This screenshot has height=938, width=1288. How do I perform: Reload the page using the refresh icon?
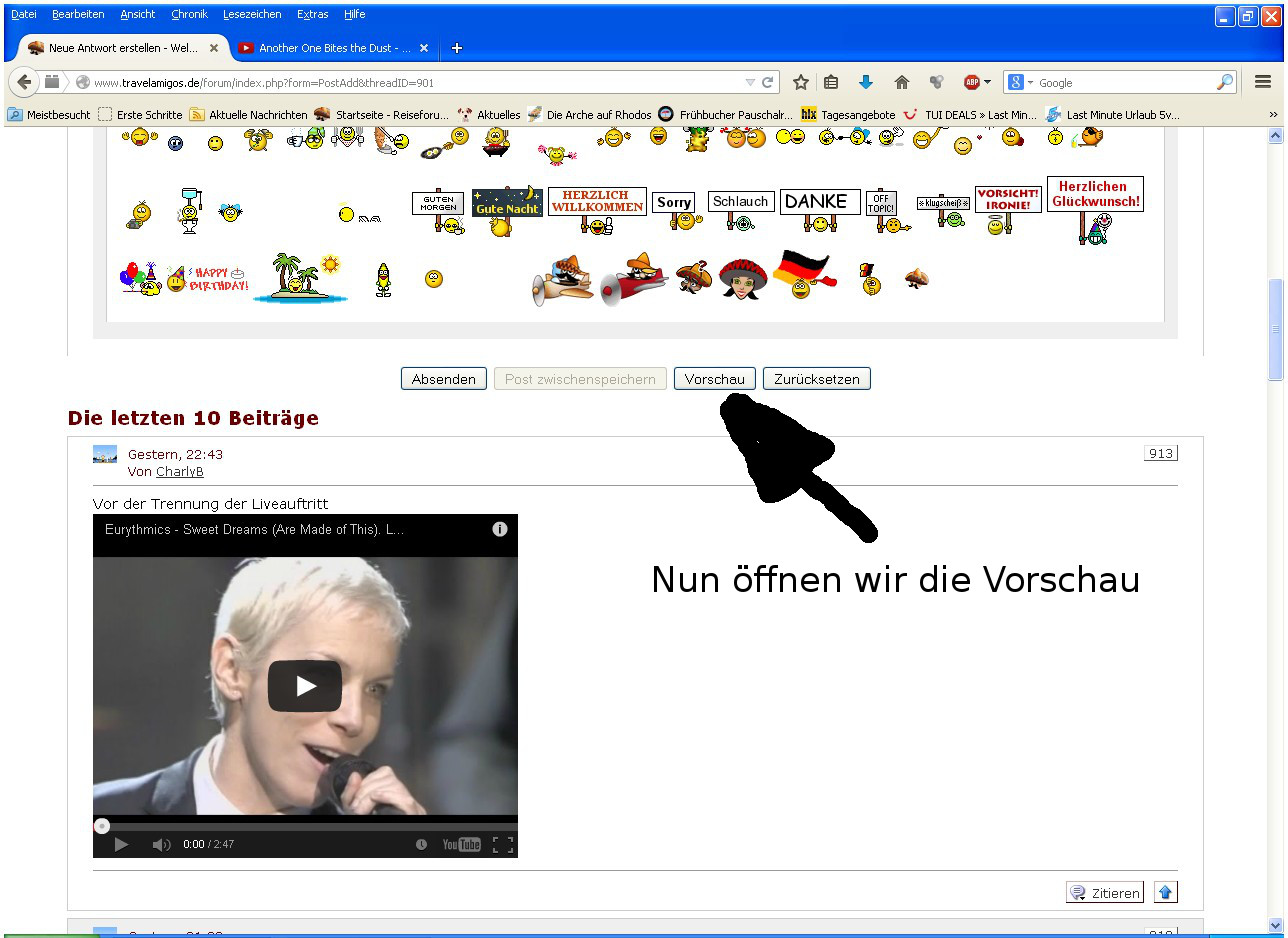(768, 83)
